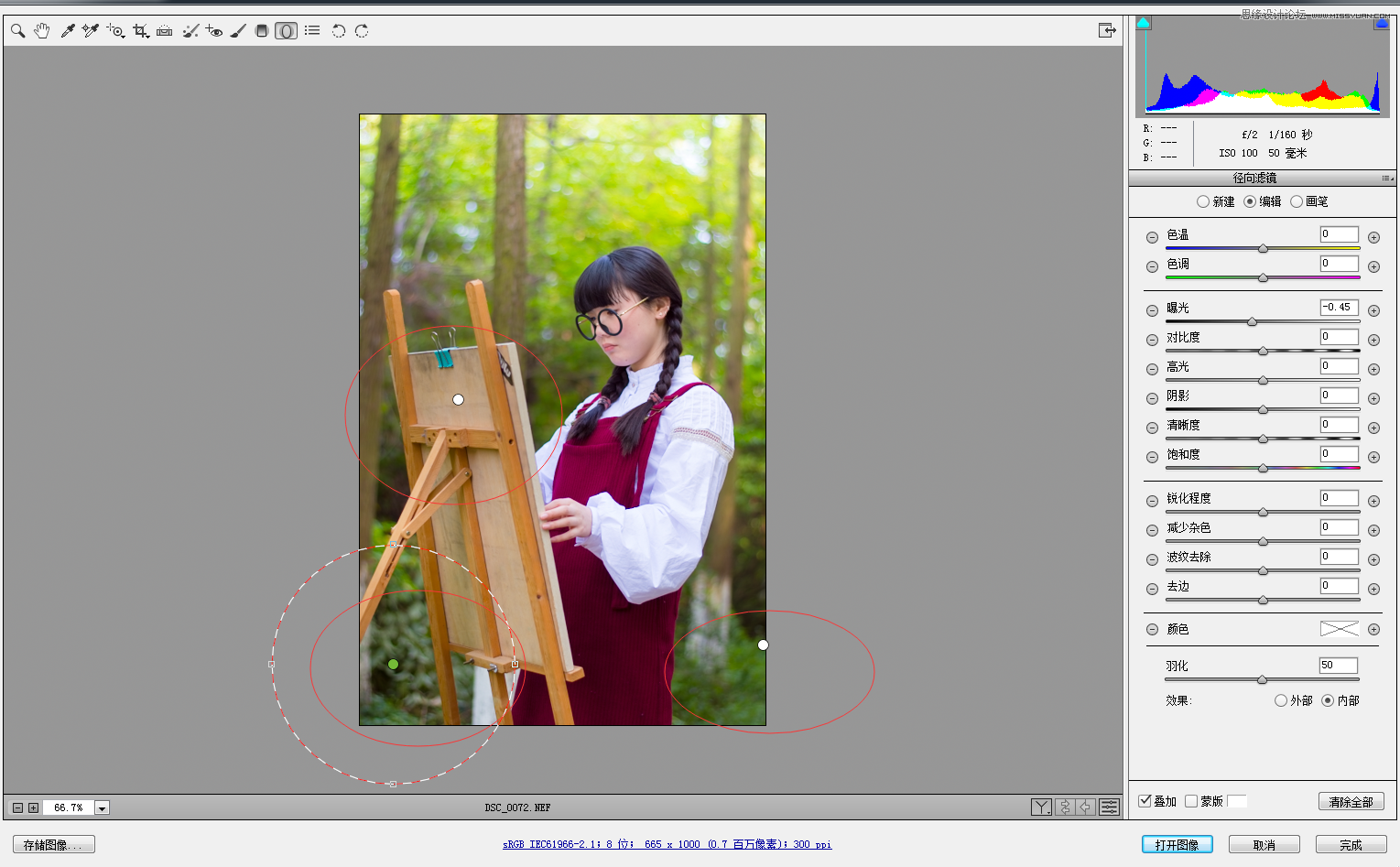Open workflow options link sRGB IEC61966-2.1
The image size is (1400, 867).
(667, 844)
